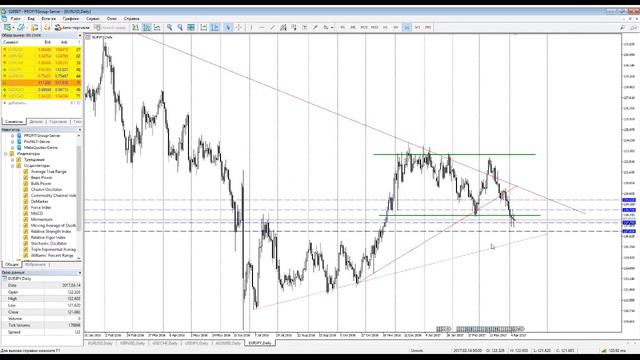The width and height of the screenshot is (640, 360).
Task: Switch to Избранное tab in Navigator
Action: click(36, 264)
